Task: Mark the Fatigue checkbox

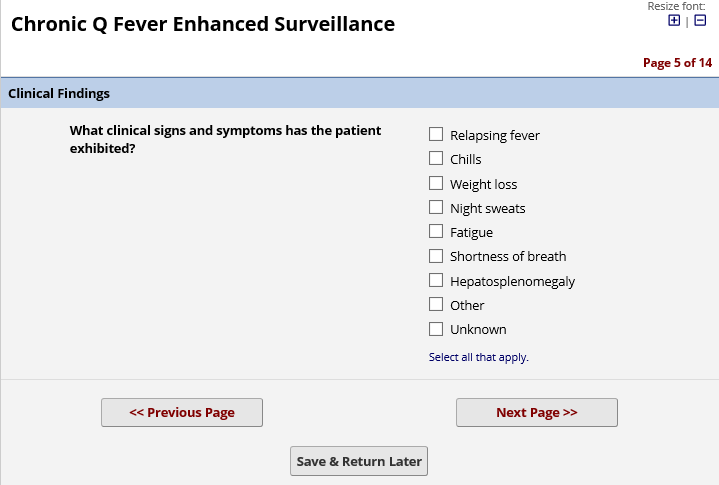Action: [436, 231]
